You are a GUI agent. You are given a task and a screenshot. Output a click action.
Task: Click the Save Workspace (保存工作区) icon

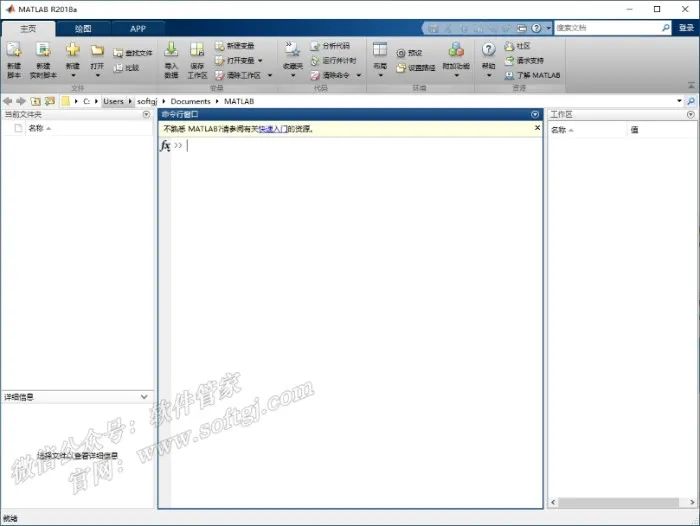point(197,50)
